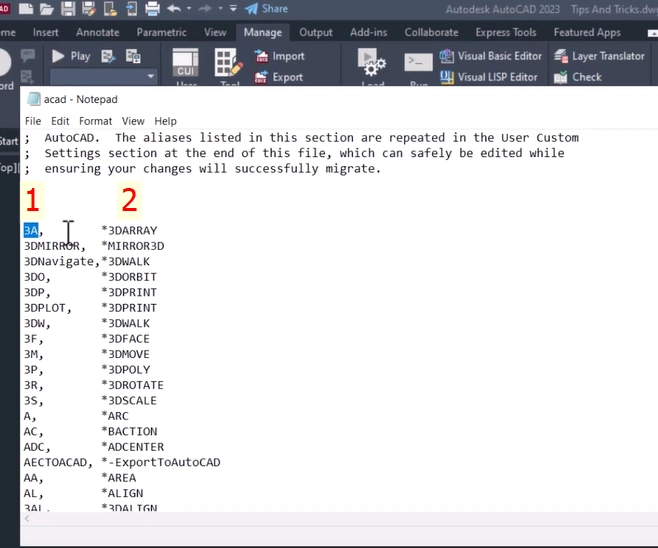
Task: Click the AECTOACAD alias text
Action: (55, 462)
